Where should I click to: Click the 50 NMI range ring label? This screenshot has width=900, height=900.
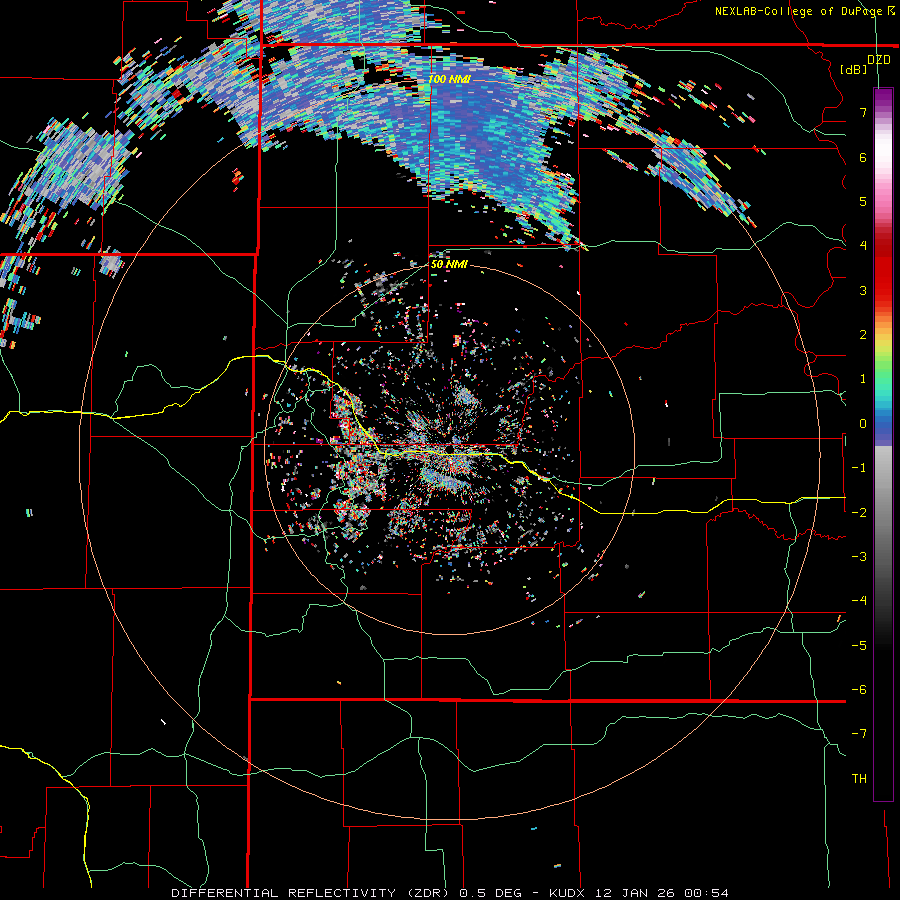pos(449,264)
